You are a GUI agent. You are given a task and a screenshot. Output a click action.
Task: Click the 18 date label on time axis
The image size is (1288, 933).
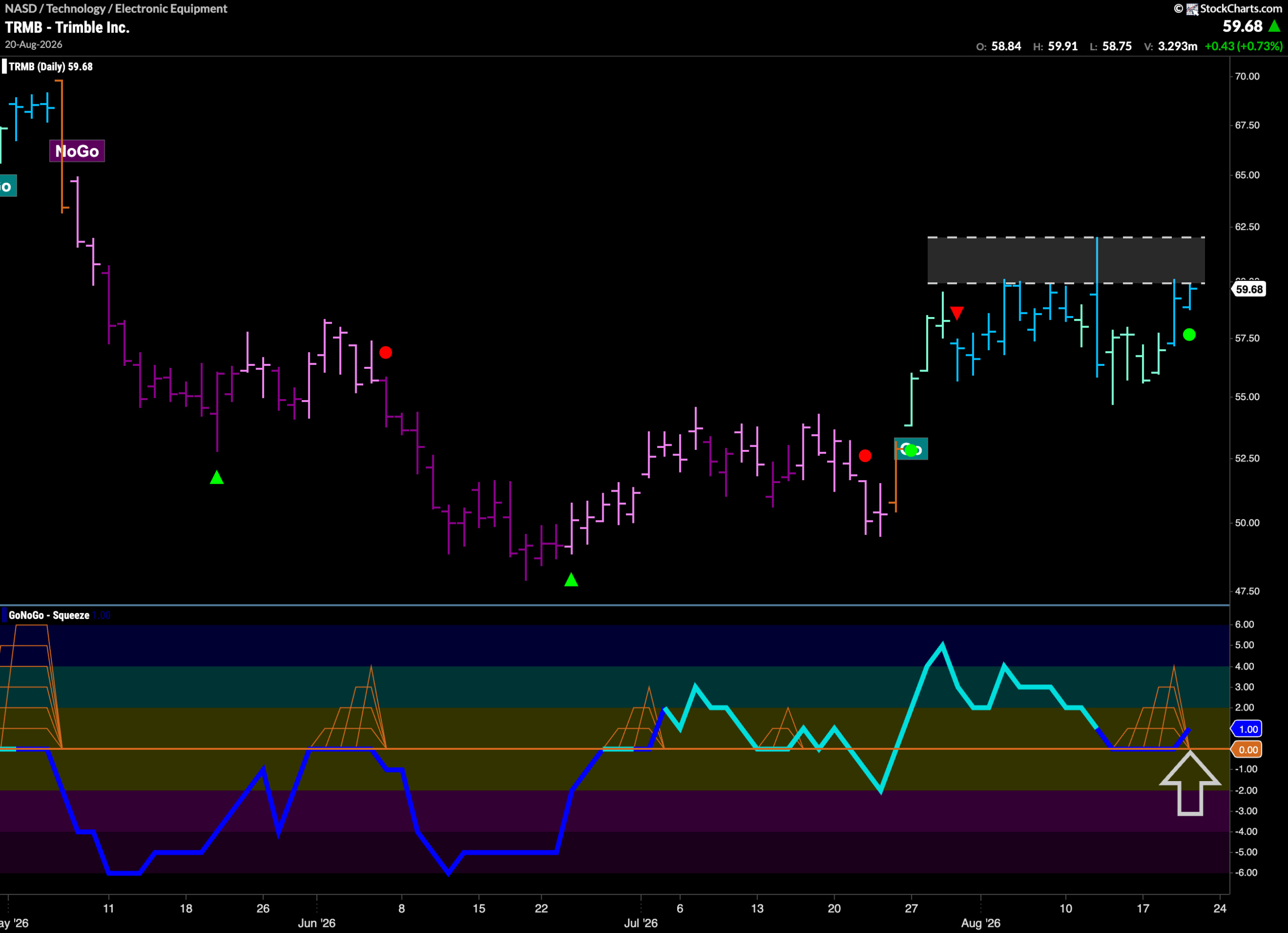tap(186, 908)
